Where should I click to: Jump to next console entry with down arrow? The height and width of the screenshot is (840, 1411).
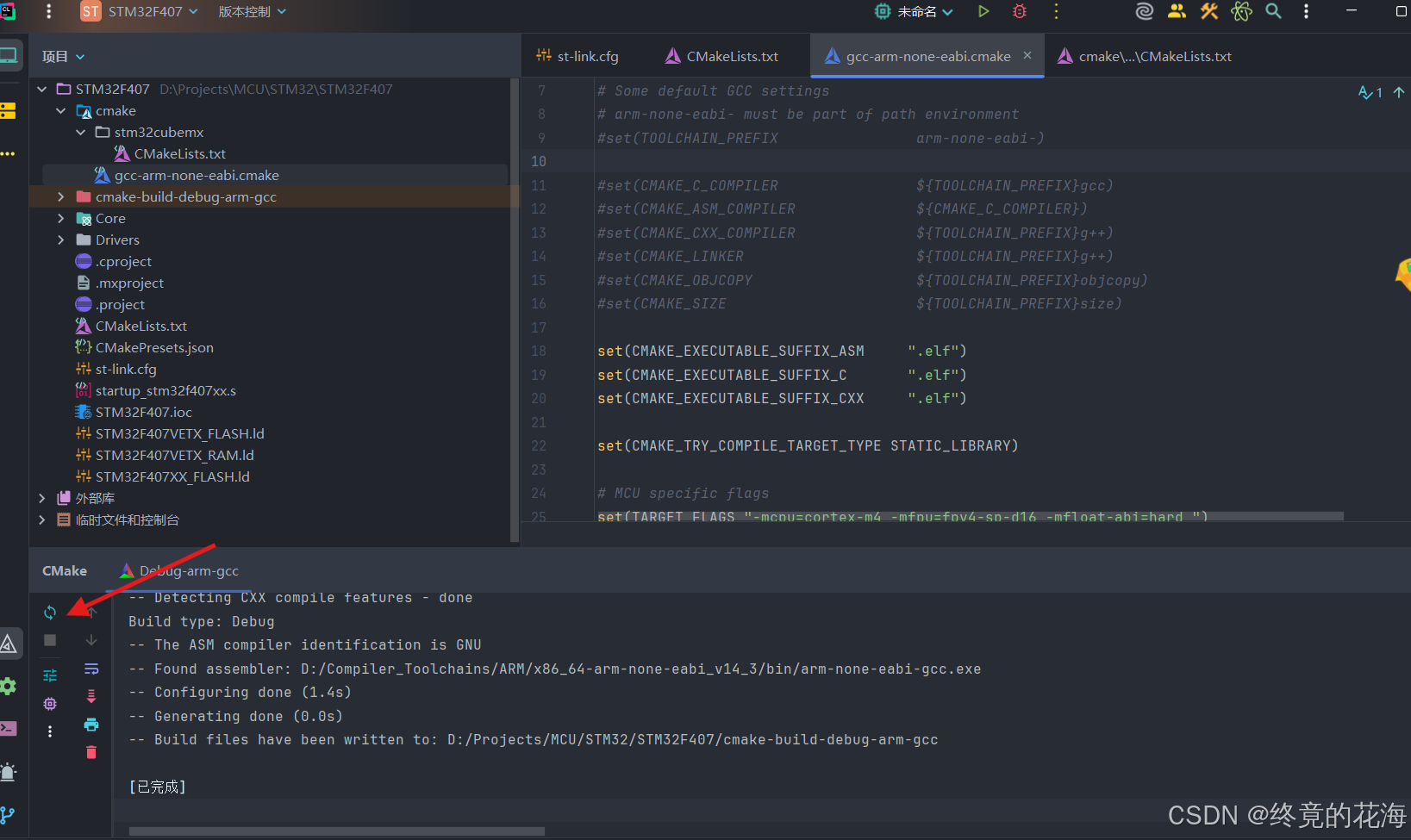pos(91,640)
